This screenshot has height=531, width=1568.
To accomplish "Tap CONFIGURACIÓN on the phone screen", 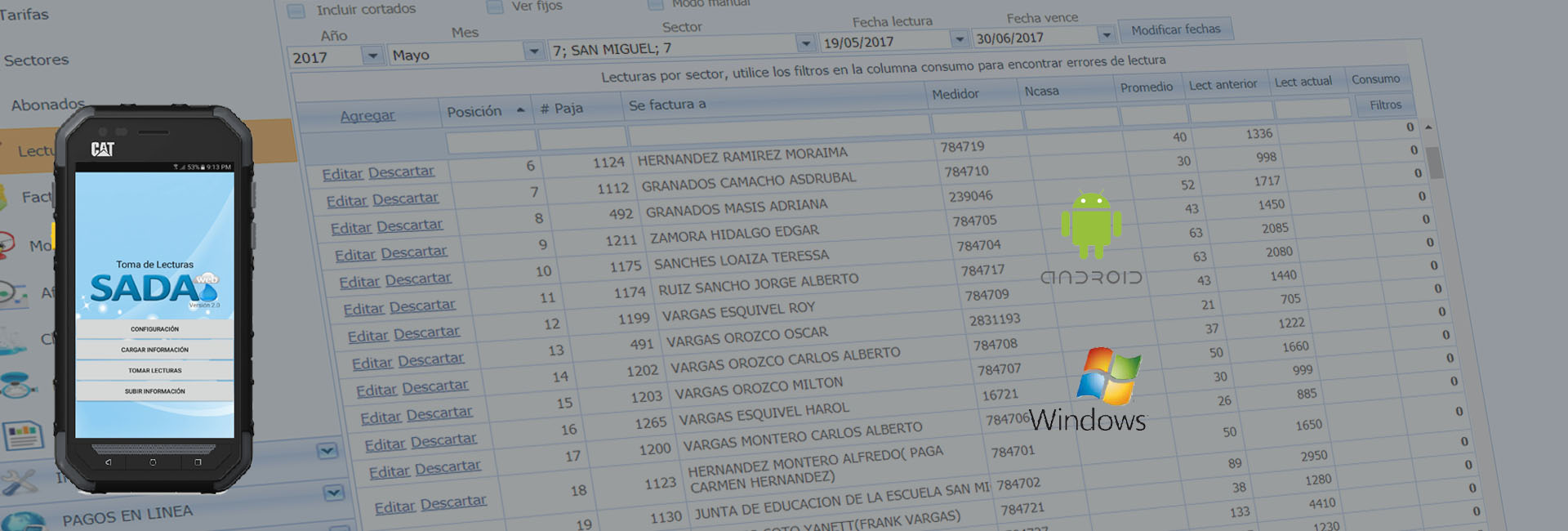I will coord(154,329).
